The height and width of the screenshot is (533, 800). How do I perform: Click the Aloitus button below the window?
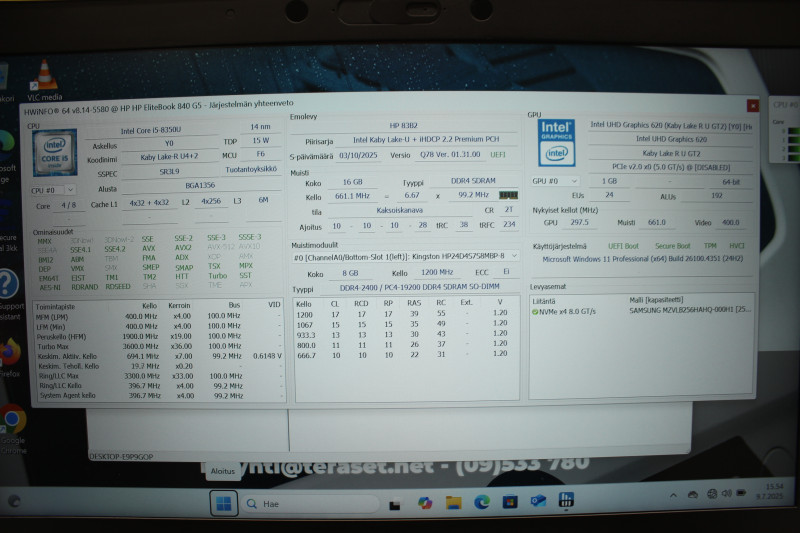(x=222, y=471)
